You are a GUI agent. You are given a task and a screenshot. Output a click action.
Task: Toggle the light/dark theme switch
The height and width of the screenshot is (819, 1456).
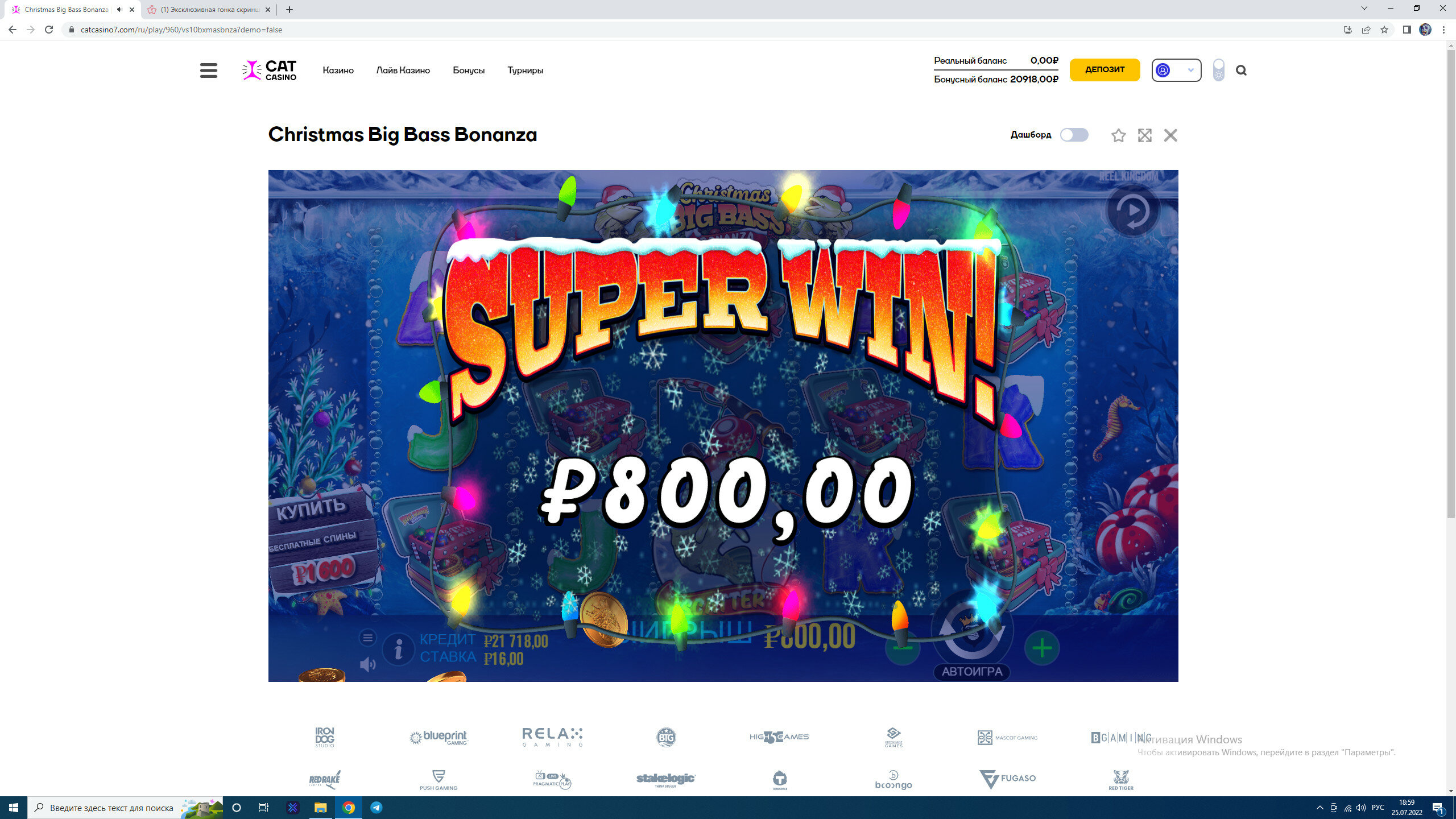[x=1218, y=70]
